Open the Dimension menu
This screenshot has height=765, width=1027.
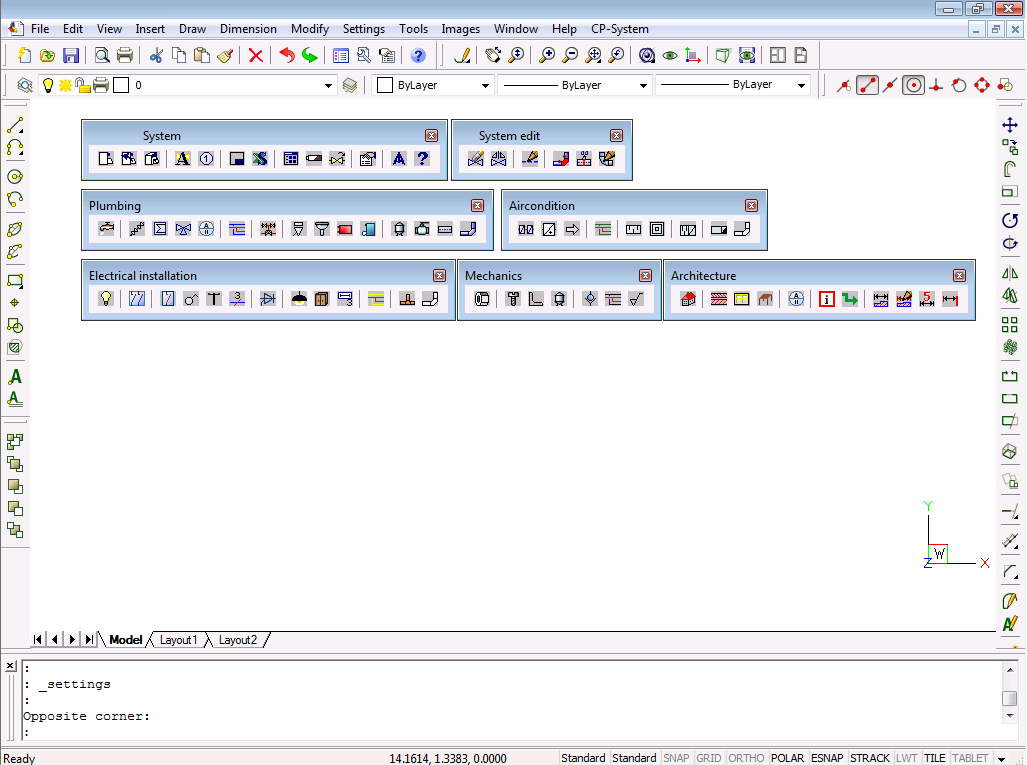(x=248, y=29)
